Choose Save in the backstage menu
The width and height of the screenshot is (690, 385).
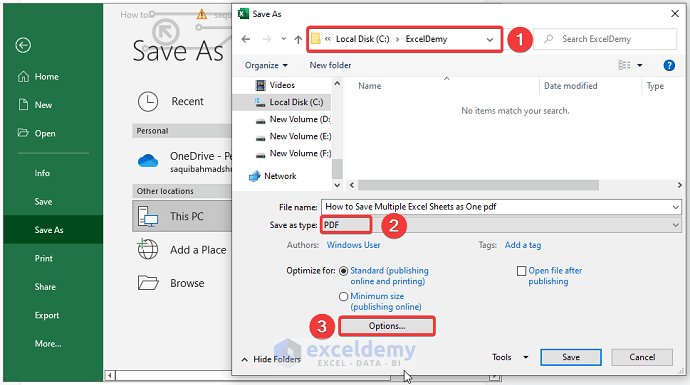coord(43,202)
